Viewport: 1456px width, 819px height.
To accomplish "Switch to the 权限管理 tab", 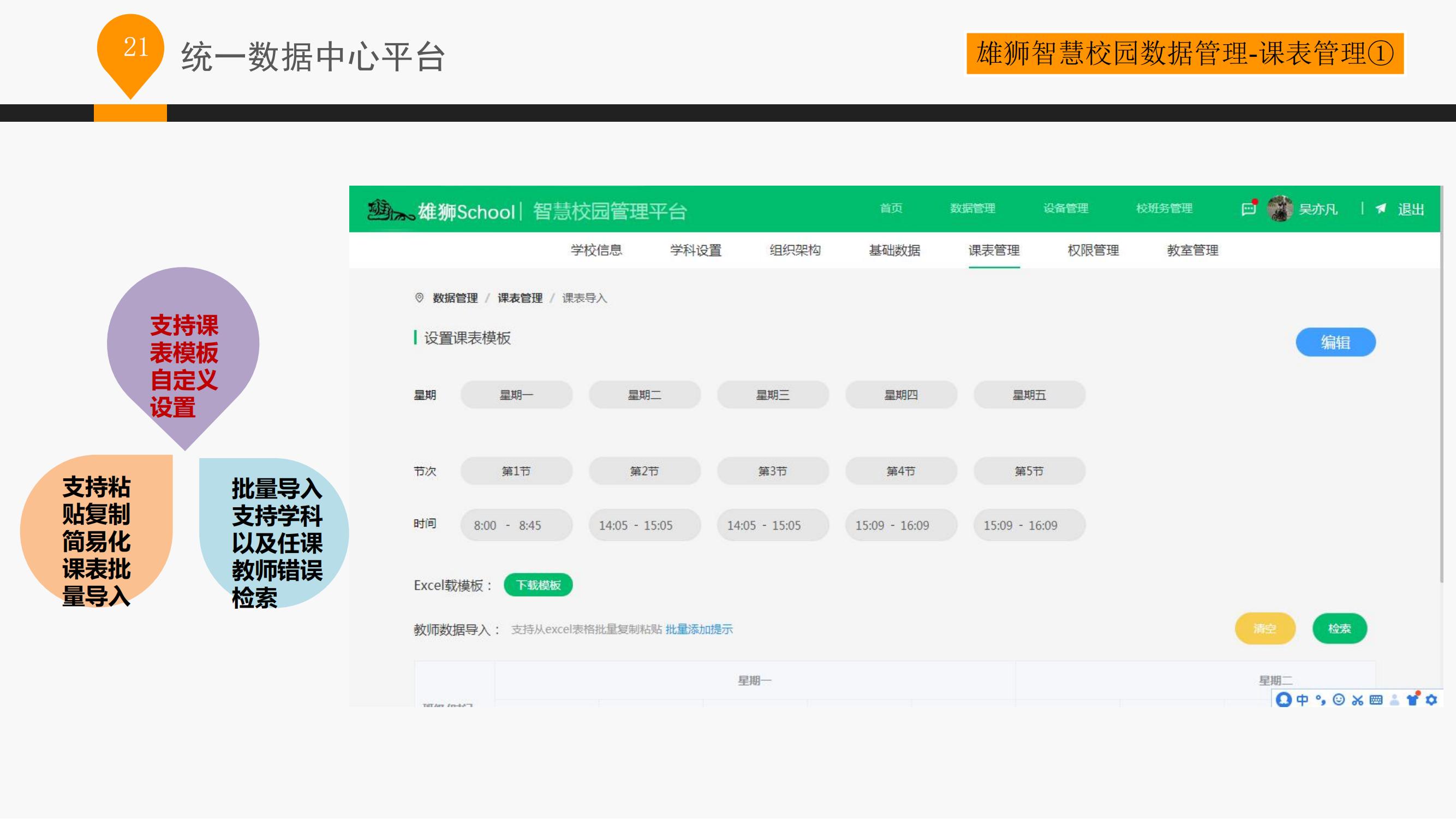I will (x=1093, y=250).
